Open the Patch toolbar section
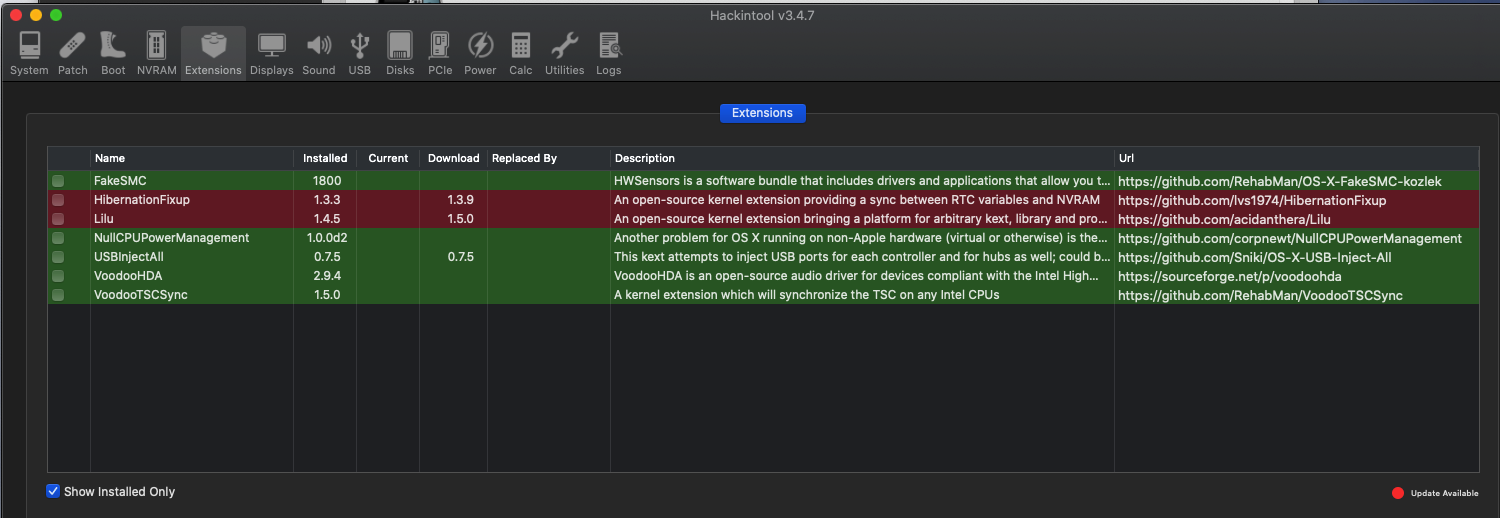Screen dimensions: 1500x518 (73, 53)
